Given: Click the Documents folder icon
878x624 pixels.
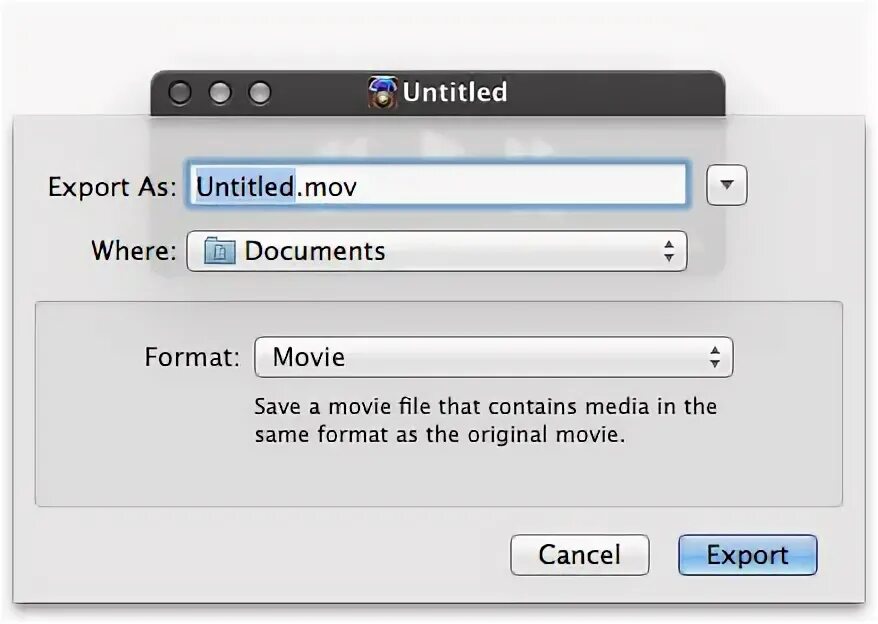Looking at the screenshot, I should click(x=219, y=251).
